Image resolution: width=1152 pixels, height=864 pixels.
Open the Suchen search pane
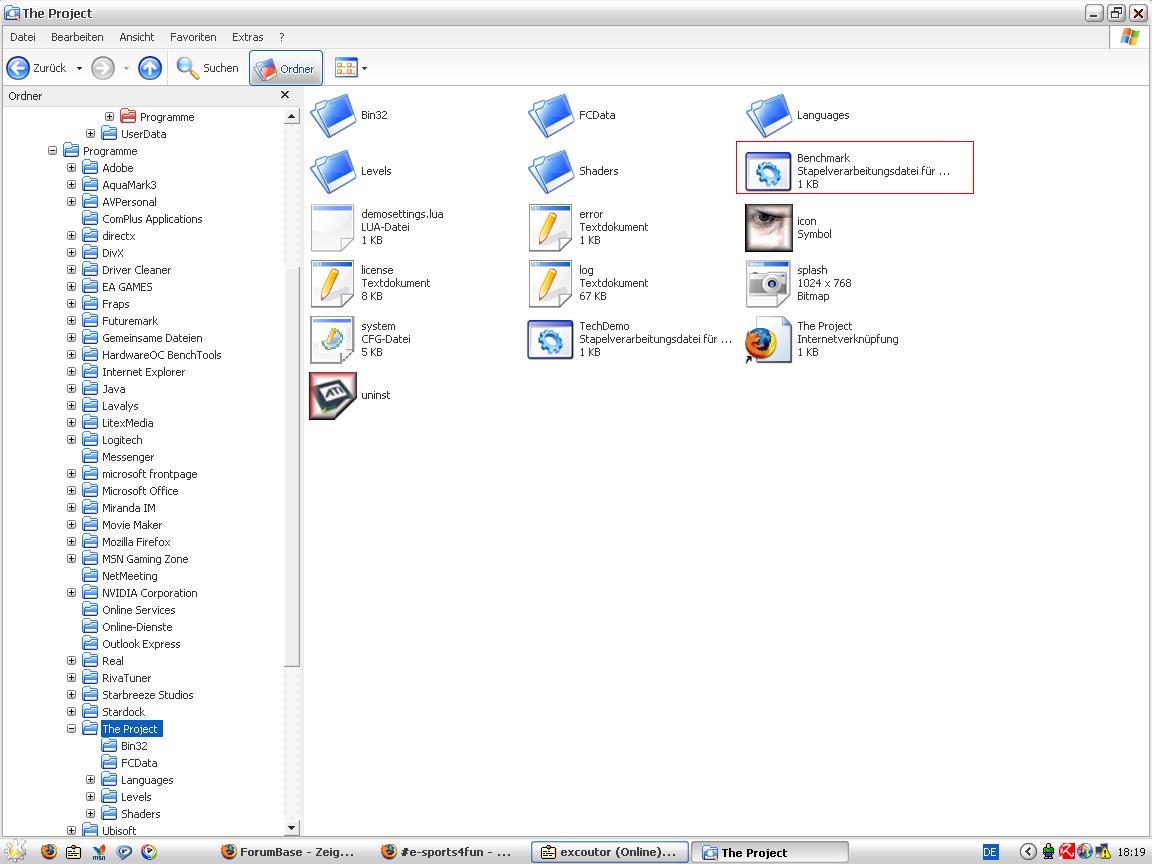[208, 68]
